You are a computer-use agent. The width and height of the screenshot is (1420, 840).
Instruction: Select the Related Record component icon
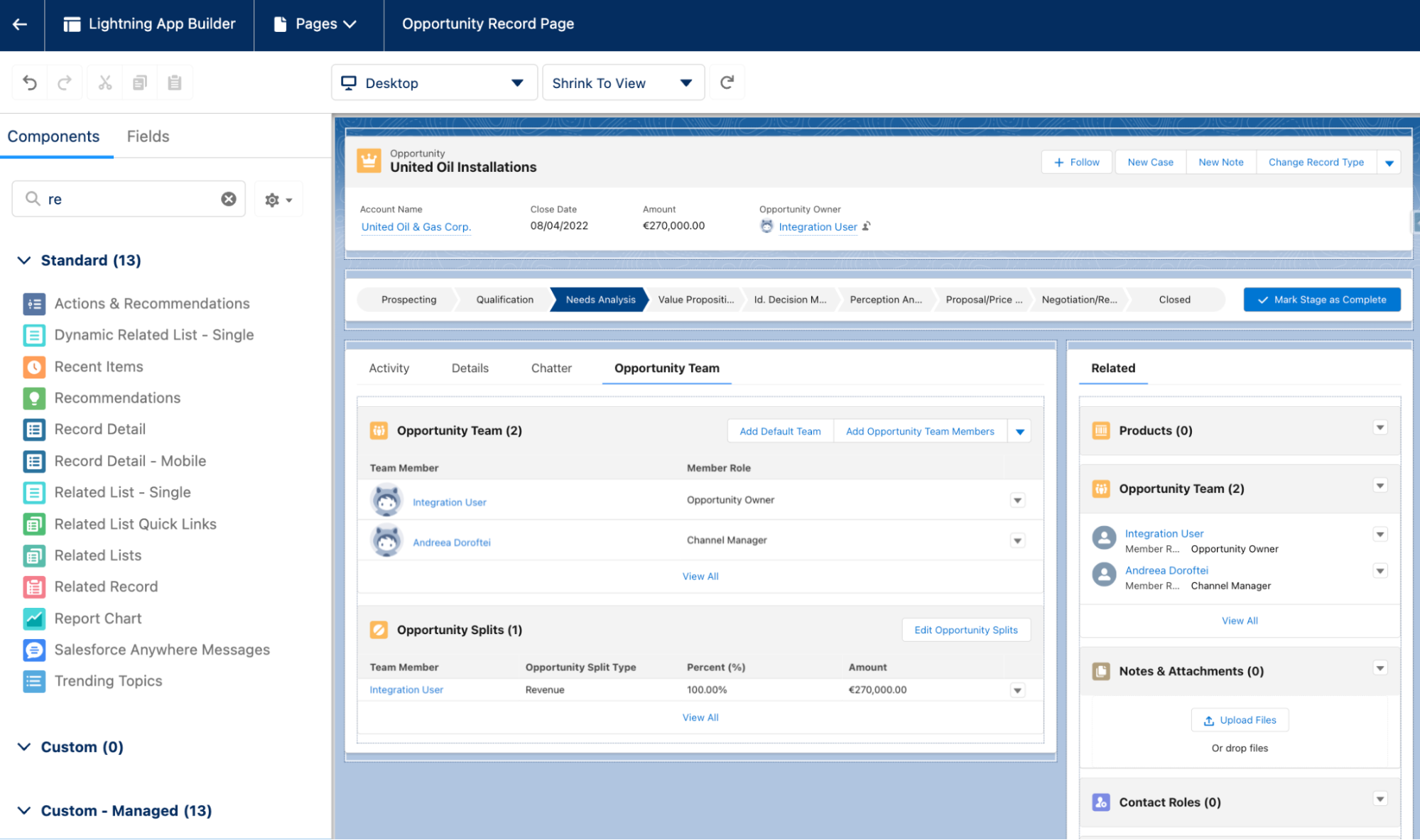coord(34,587)
